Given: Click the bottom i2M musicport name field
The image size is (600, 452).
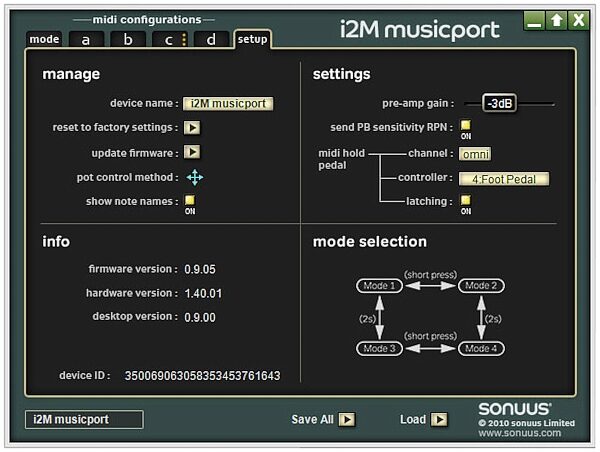Looking at the screenshot, I should pyautogui.click(x=84, y=419).
